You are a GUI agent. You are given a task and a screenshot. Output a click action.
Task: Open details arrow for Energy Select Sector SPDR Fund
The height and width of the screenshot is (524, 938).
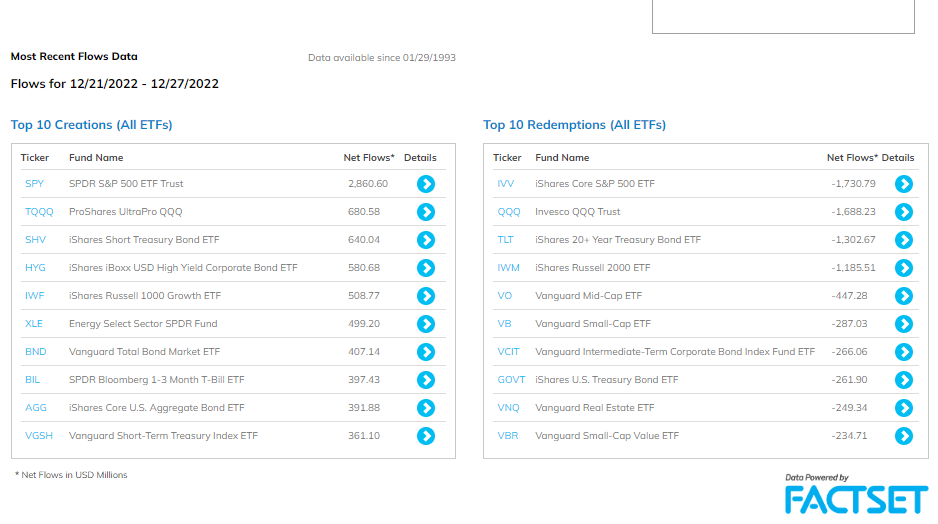(x=426, y=324)
